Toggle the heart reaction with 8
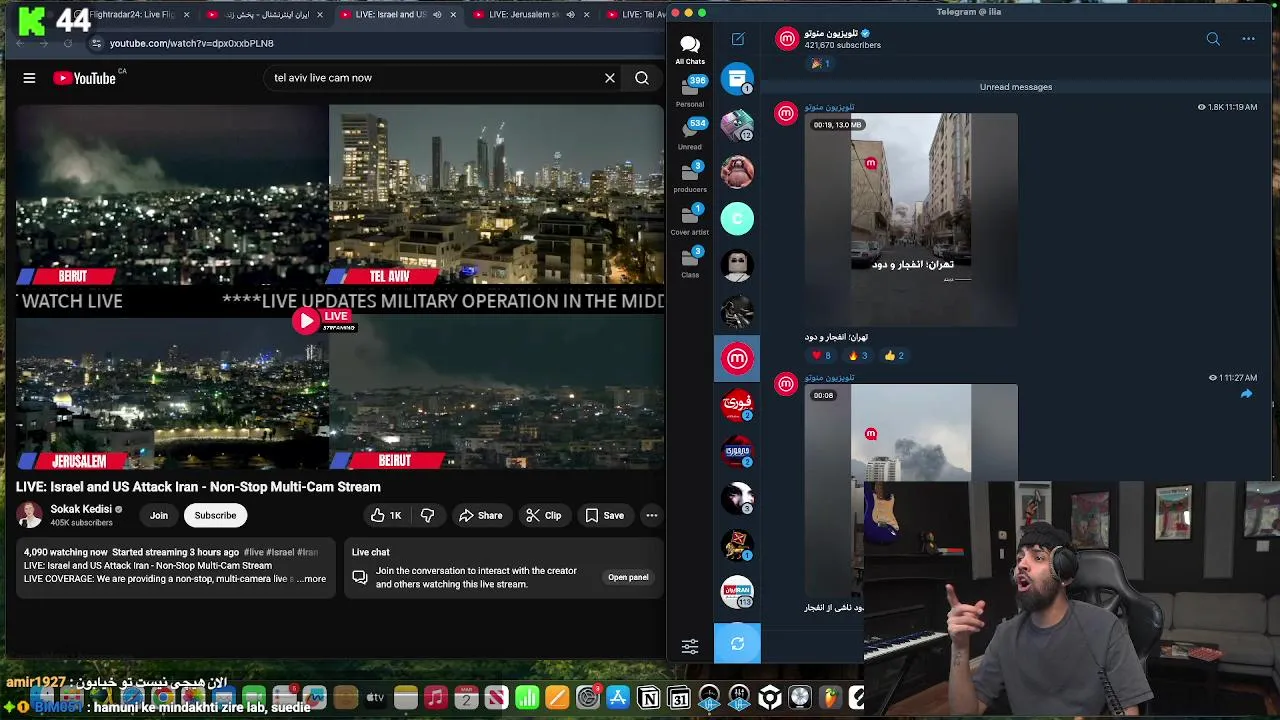 [x=821, y=355]
